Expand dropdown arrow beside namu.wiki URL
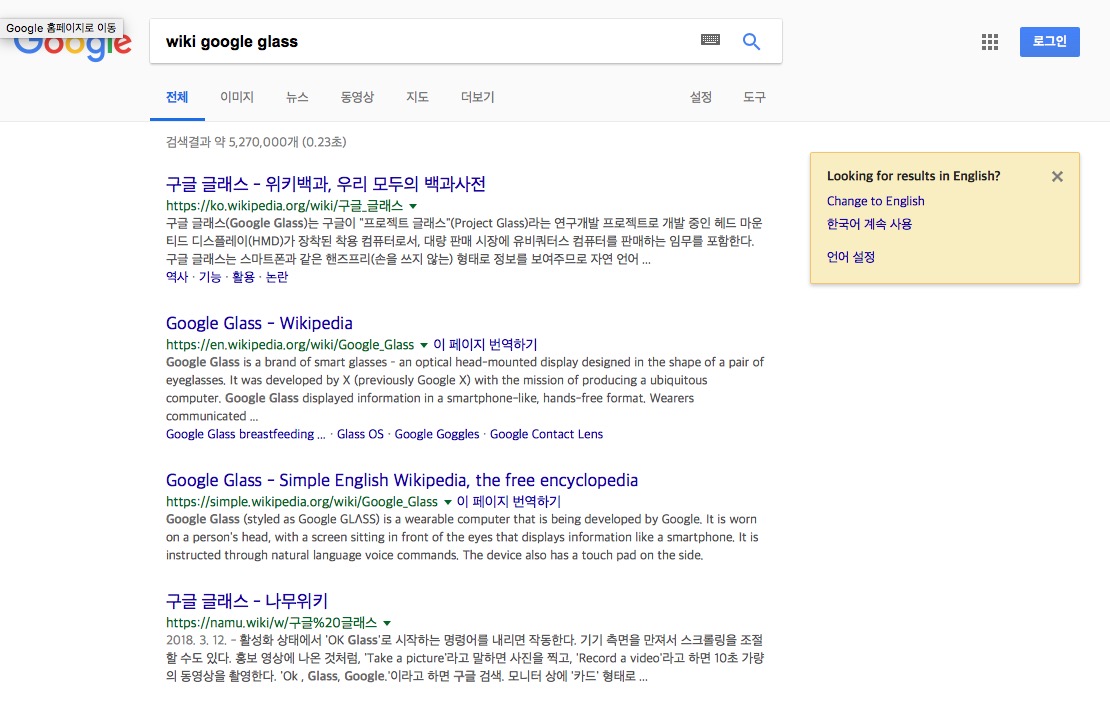The width and height of the screenshot is (1110, 703). click(x=387, y=624)
